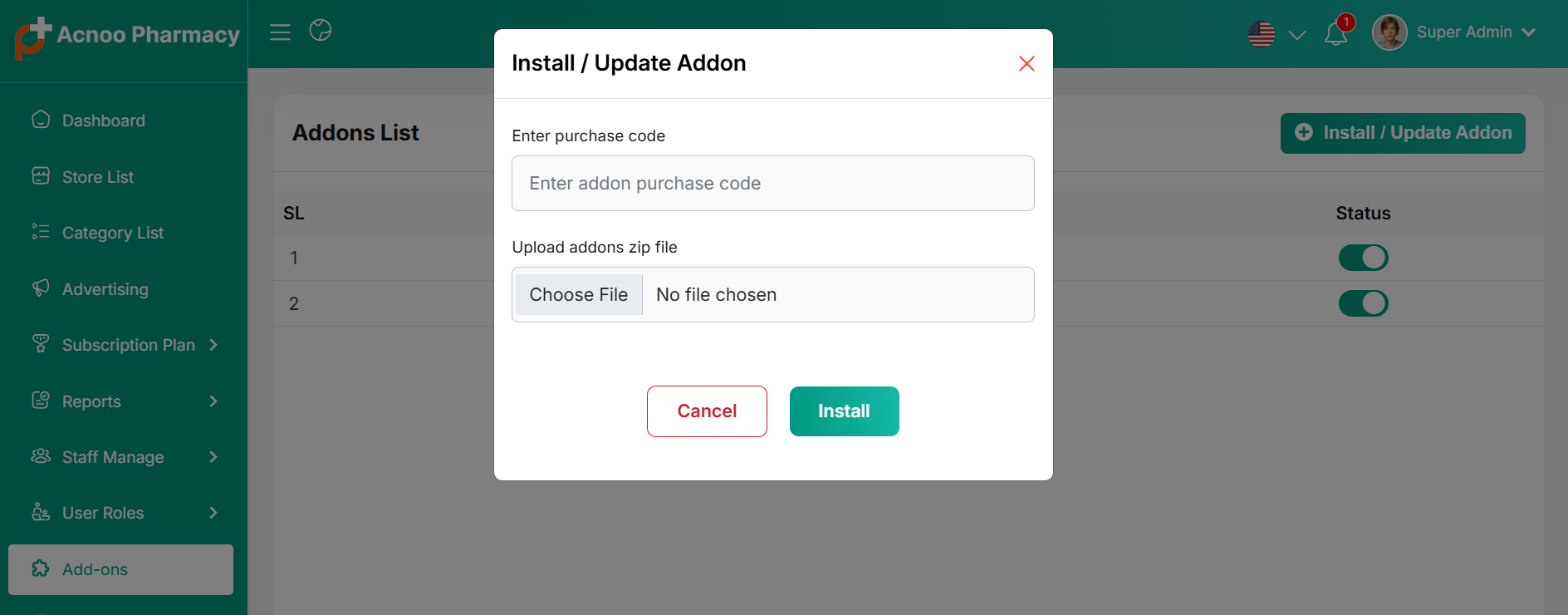The image size is (1568, 615).
Task: Click the globe icon in header
Action: coord(321,31)
